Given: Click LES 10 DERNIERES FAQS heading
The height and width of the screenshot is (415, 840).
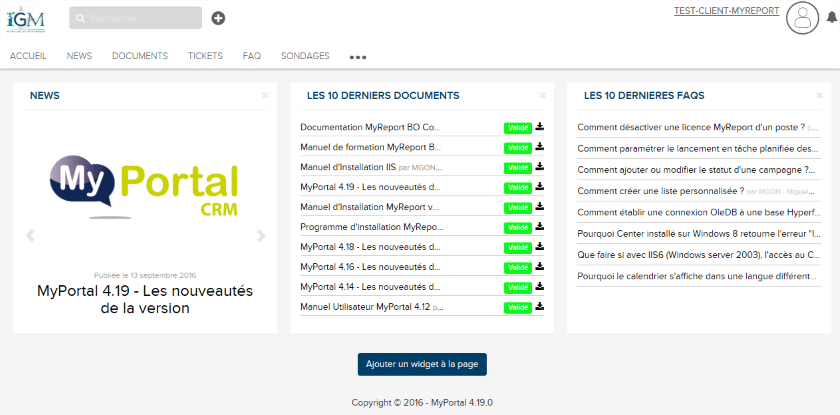Looking at the screenshot, I should [644, 96].
